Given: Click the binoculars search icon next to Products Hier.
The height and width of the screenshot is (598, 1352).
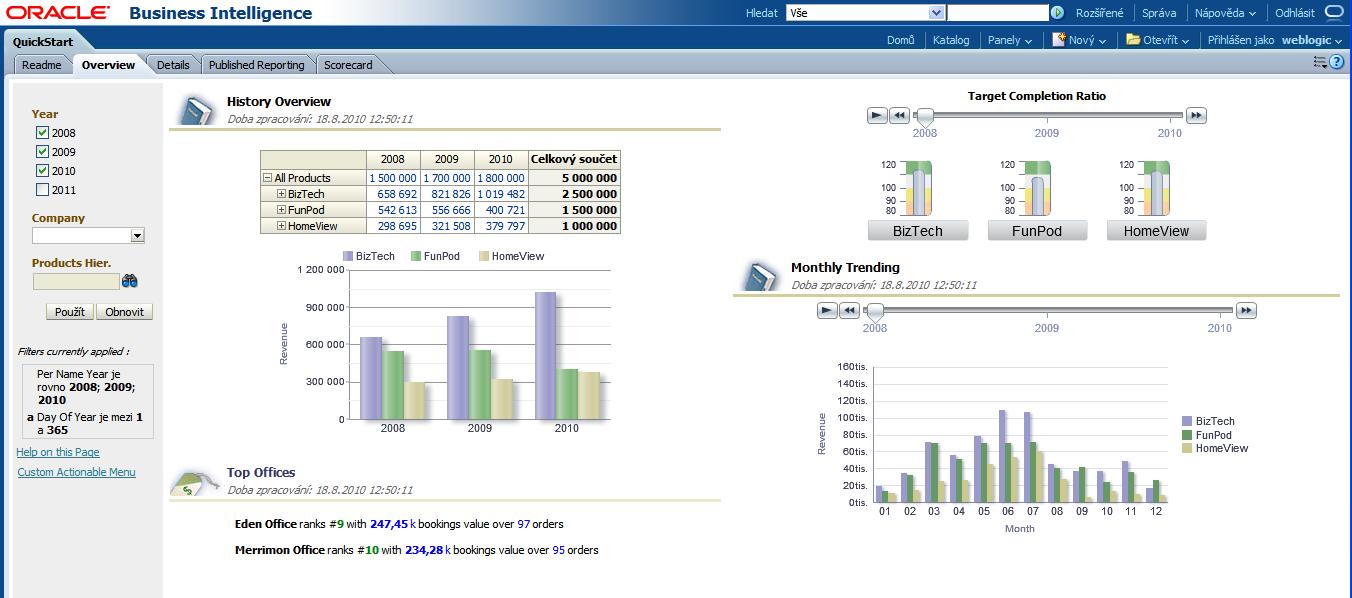Looking at the screenshot, I should coord(130,281).
